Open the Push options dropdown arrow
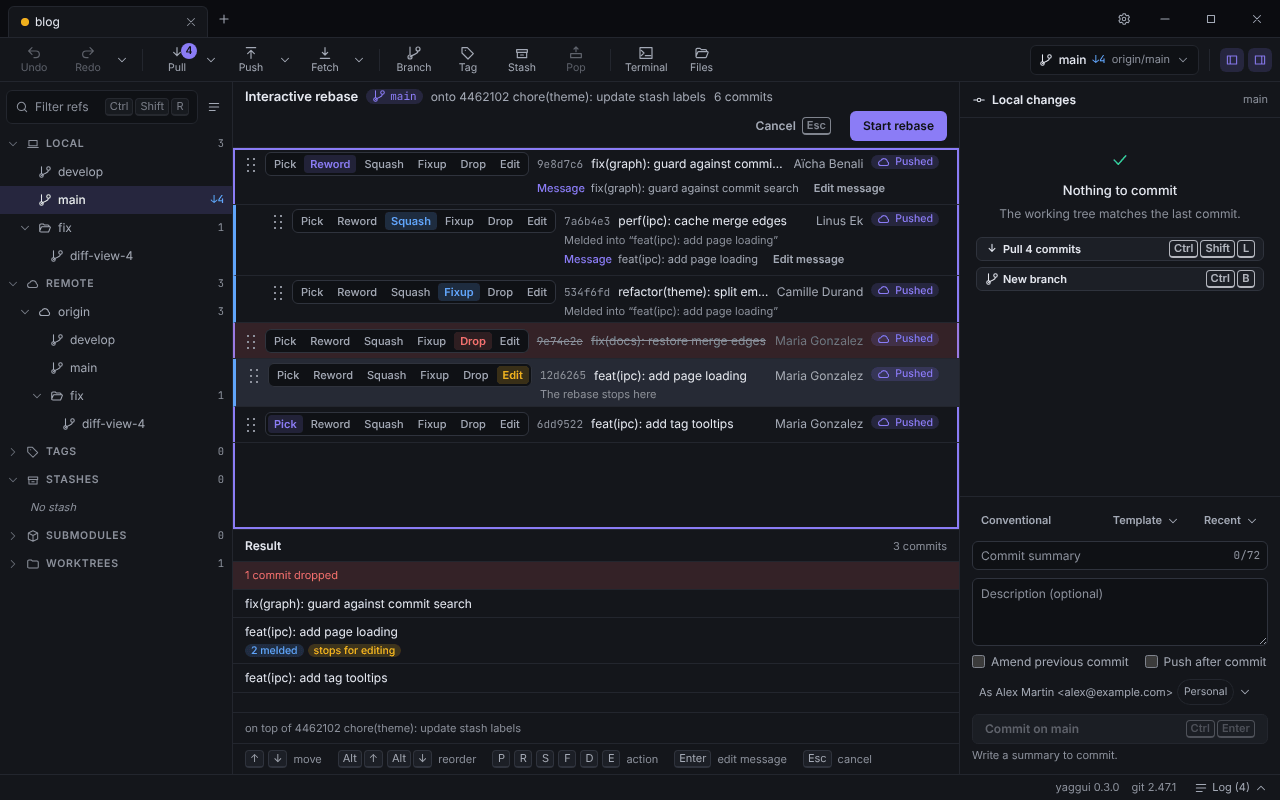The width and height of the screenshot is (1280, 800). (285, 60)
